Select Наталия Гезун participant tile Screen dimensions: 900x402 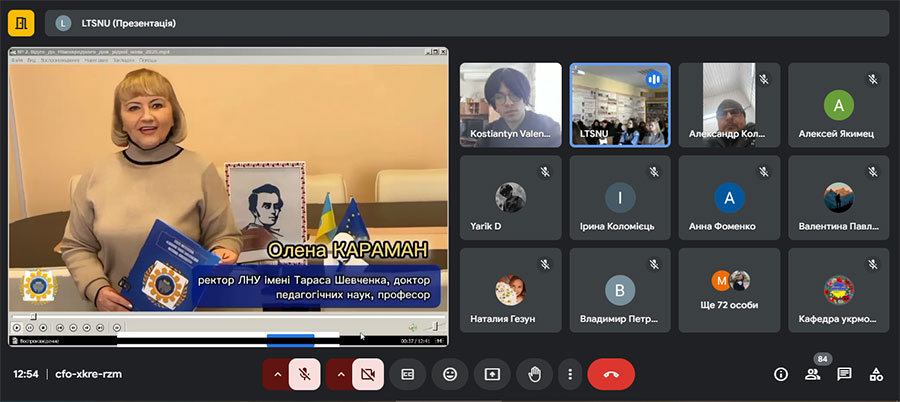pos(511,291)
